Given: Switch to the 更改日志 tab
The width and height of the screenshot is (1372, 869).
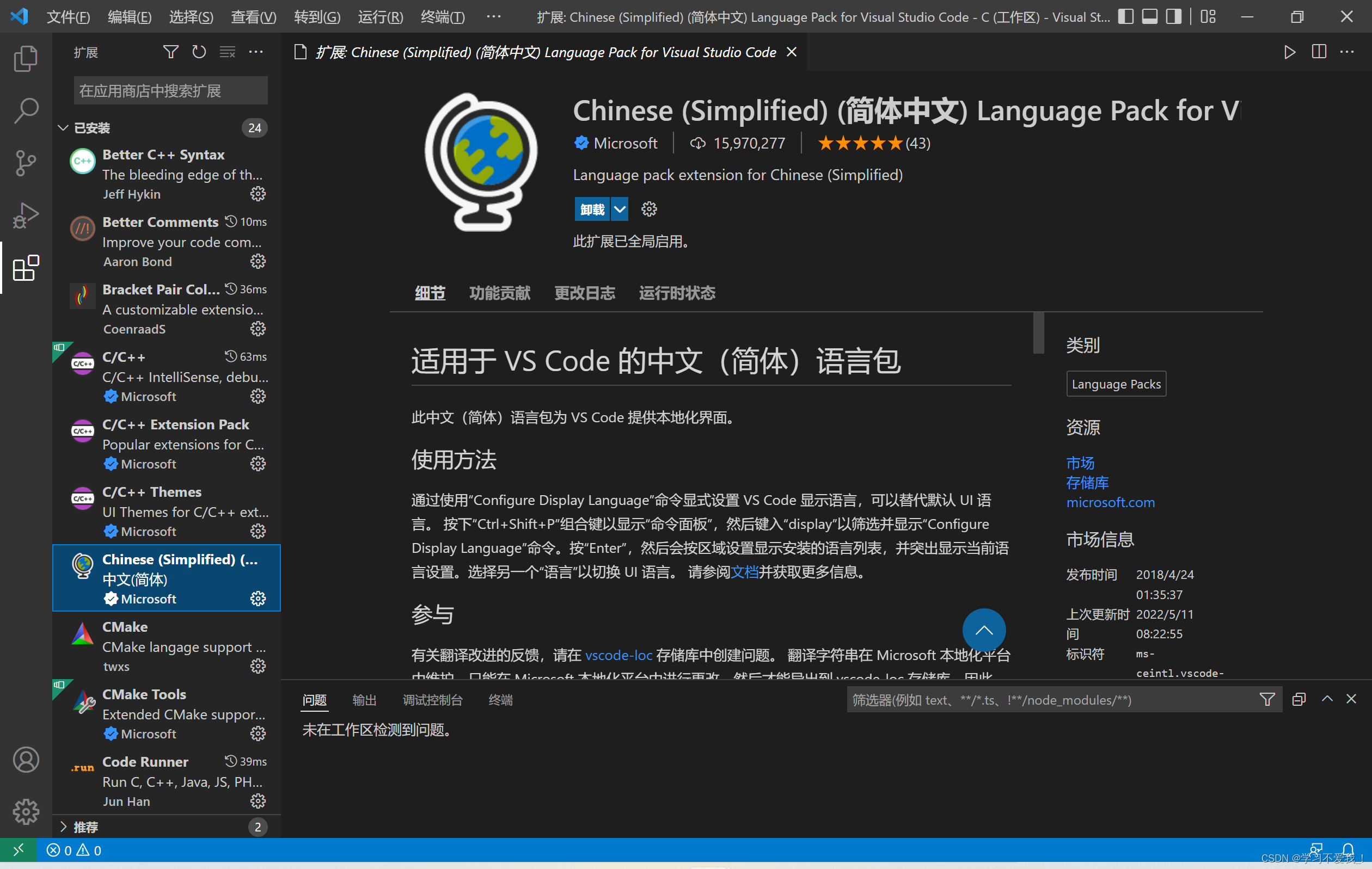Looking at the screenshot, I should click(585, 293).
